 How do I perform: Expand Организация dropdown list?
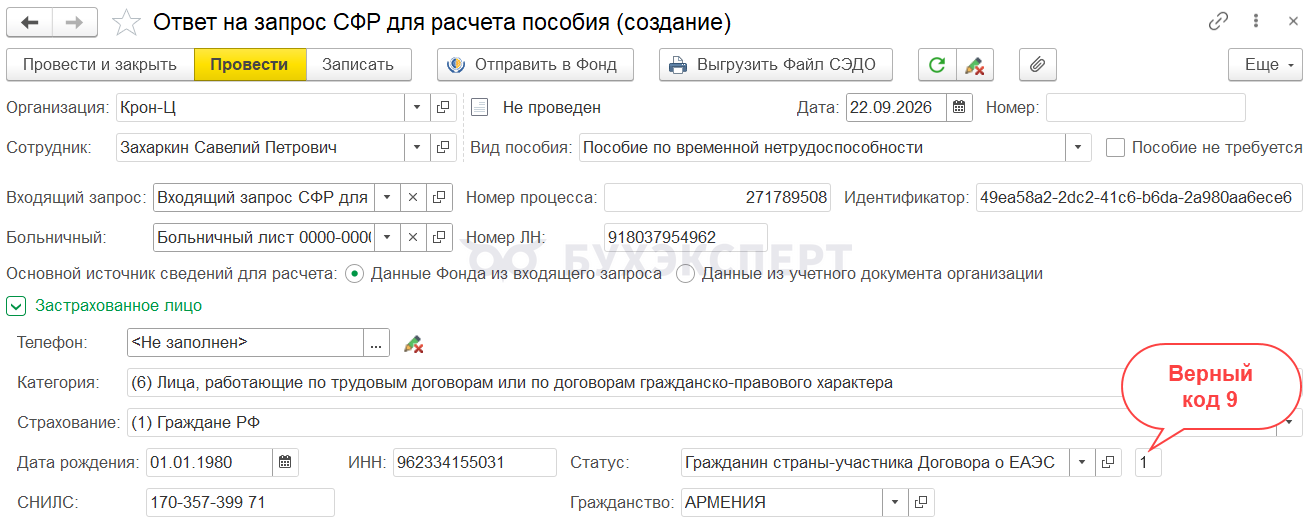(418, 107)
